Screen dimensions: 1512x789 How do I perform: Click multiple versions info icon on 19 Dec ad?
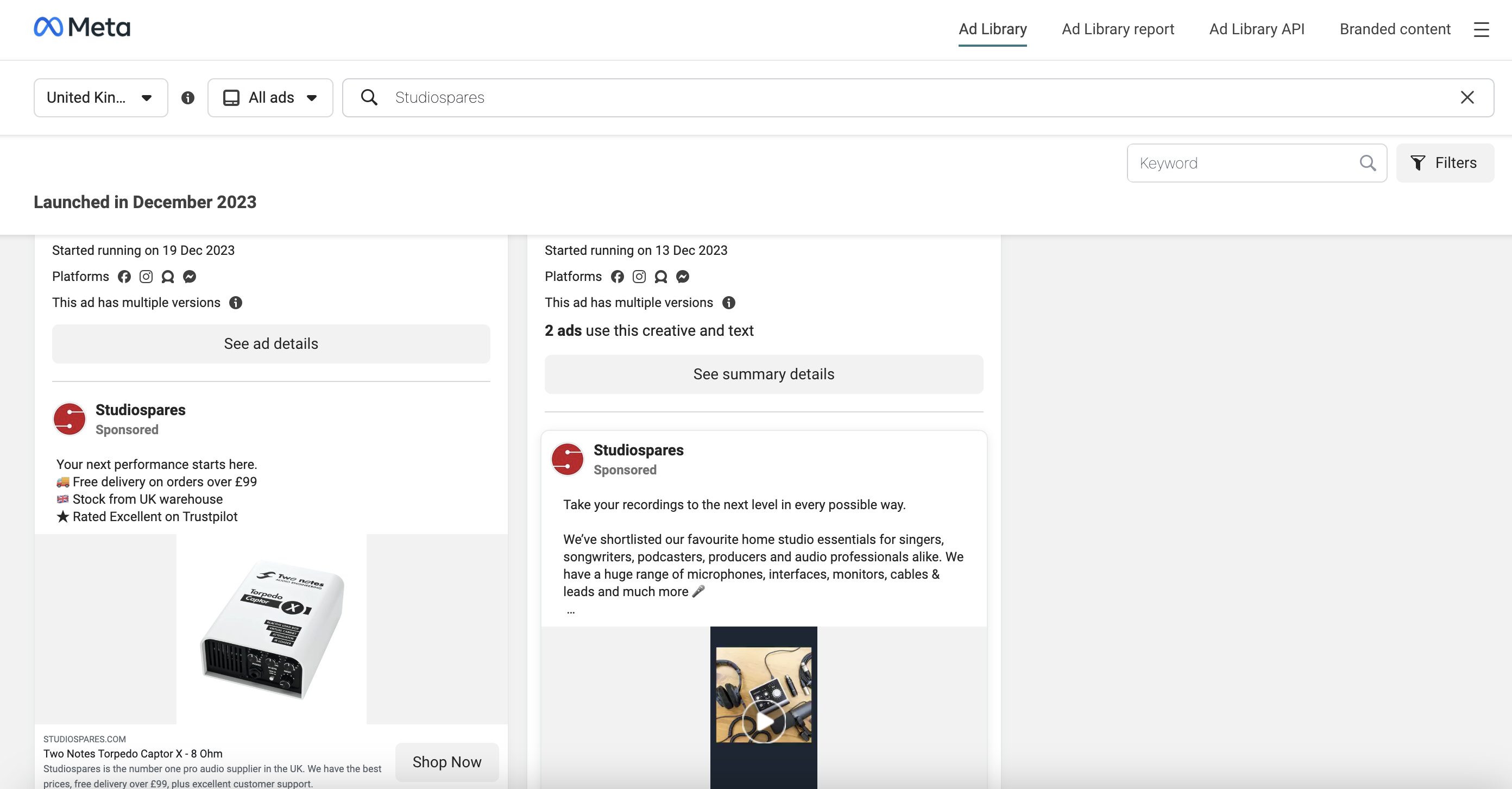(236, 303)
